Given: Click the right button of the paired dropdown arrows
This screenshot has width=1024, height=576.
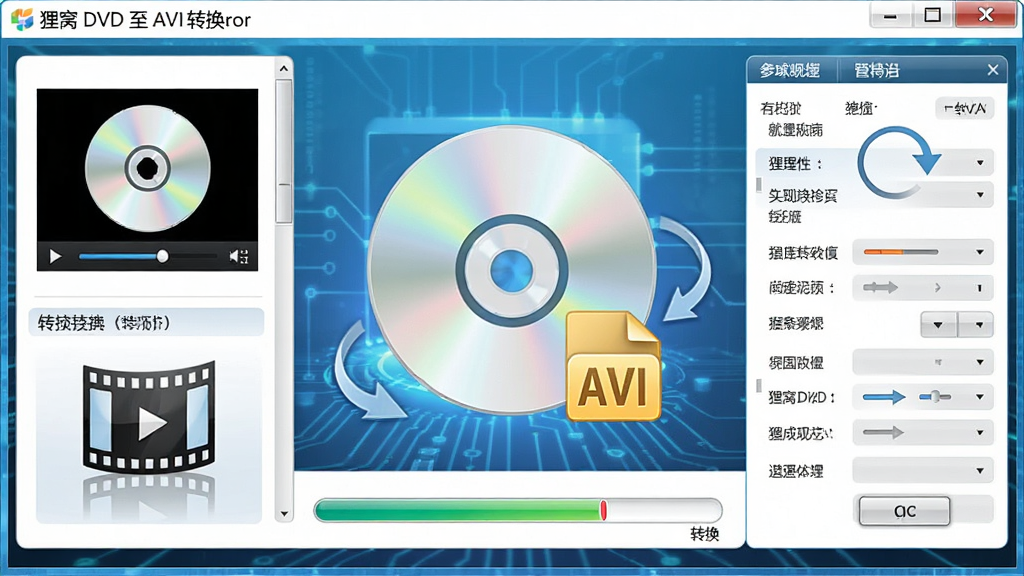Looking at the screenshot, I should [976, 325].
